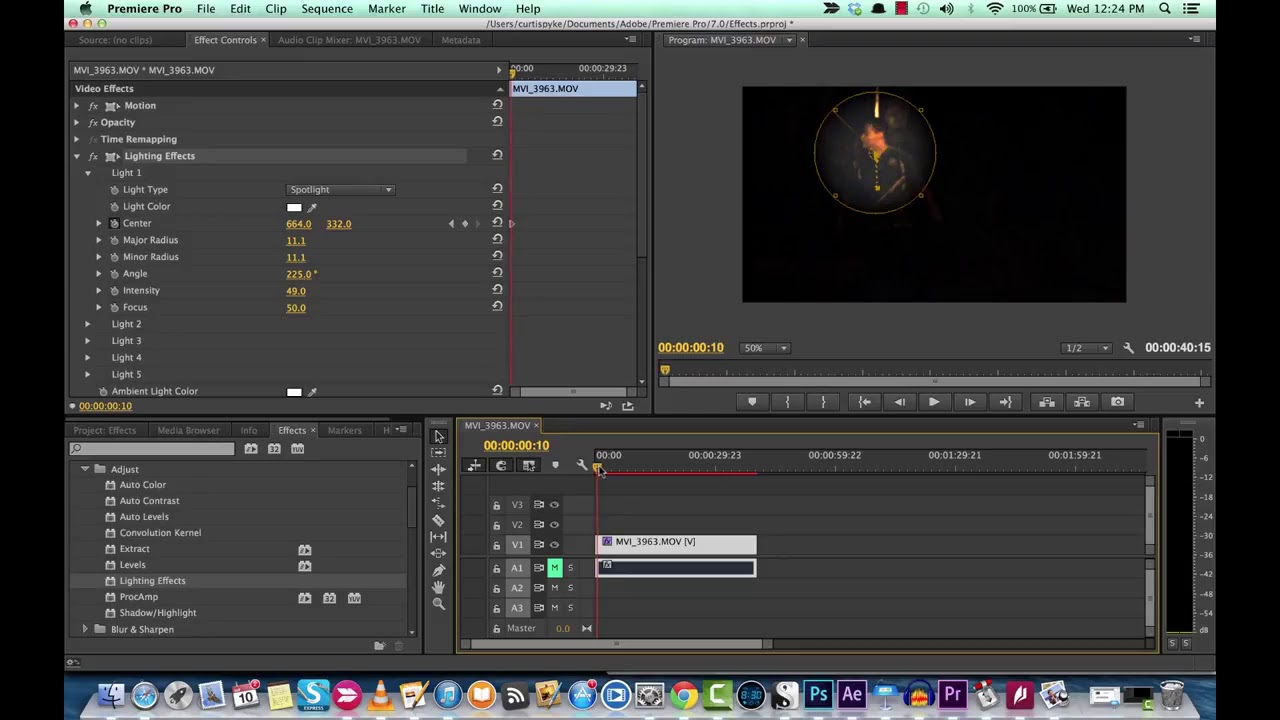Click the Extract button
1280x720 pixels.
pyautogui.click(x=1082, y=402)
